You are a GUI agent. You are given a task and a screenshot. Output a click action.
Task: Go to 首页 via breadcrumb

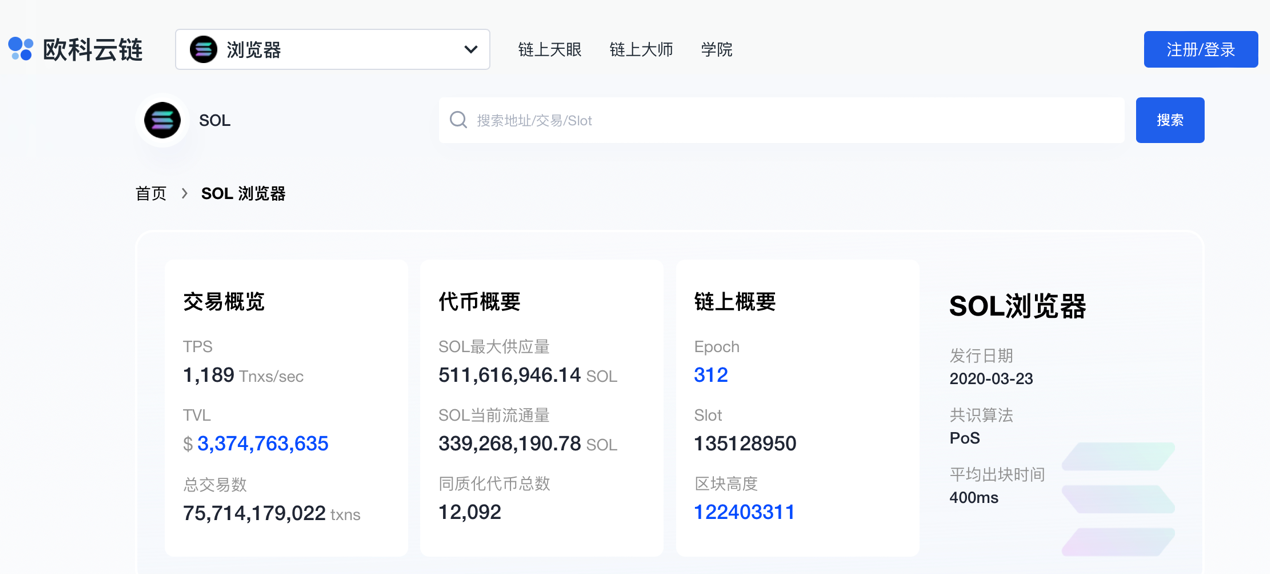(151, 194)
